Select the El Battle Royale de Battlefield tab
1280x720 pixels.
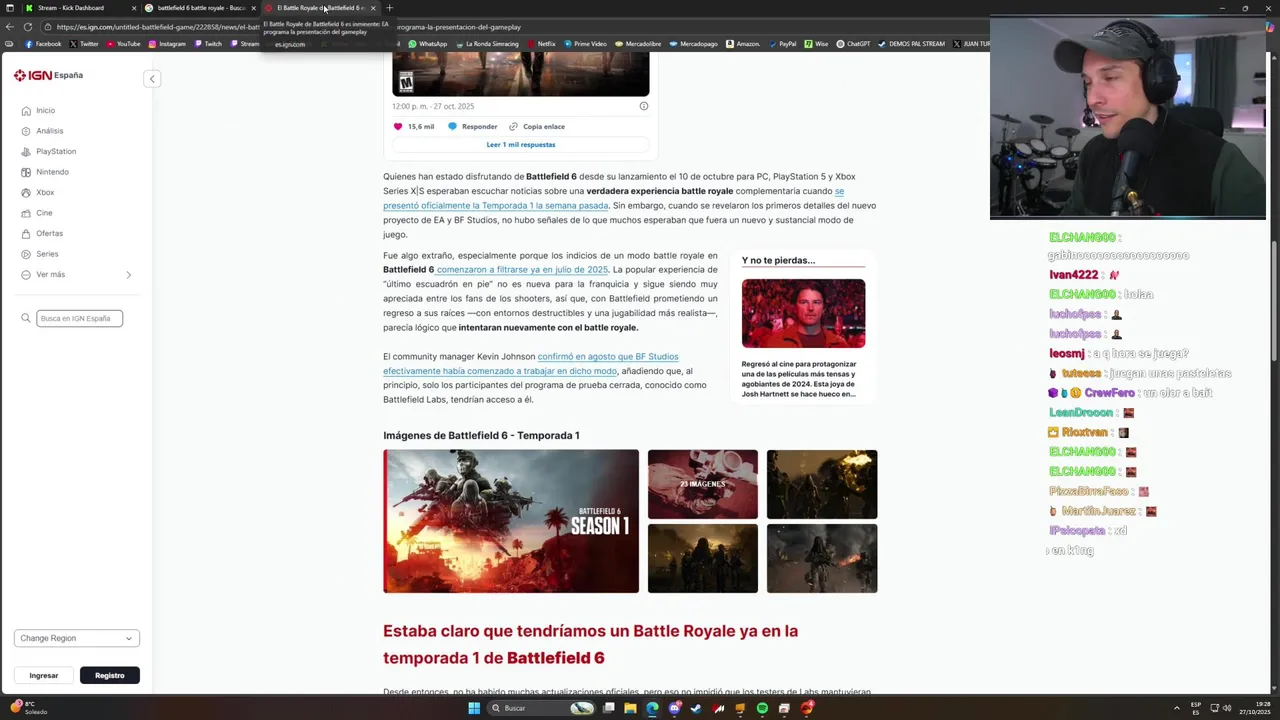pyautogui.click(x=320, y=8)
